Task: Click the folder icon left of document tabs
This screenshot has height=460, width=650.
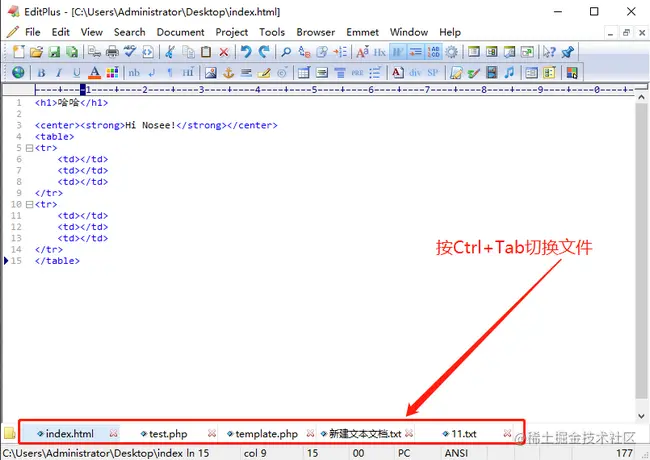Action: pos(10,433)
